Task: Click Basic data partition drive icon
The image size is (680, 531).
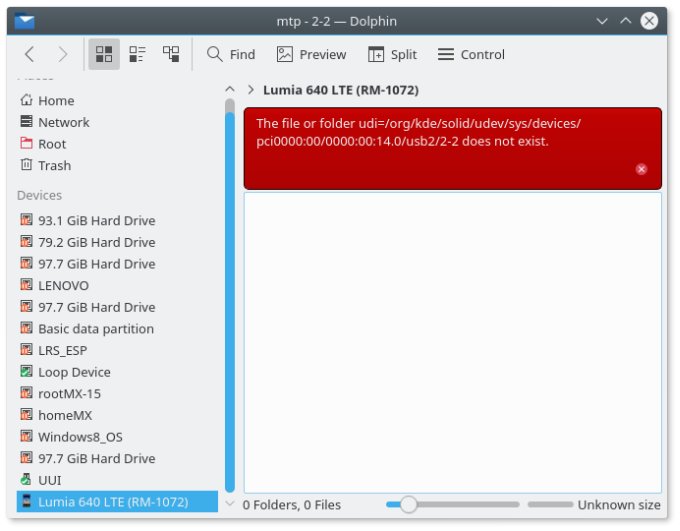Action: [x=26, y=328]
